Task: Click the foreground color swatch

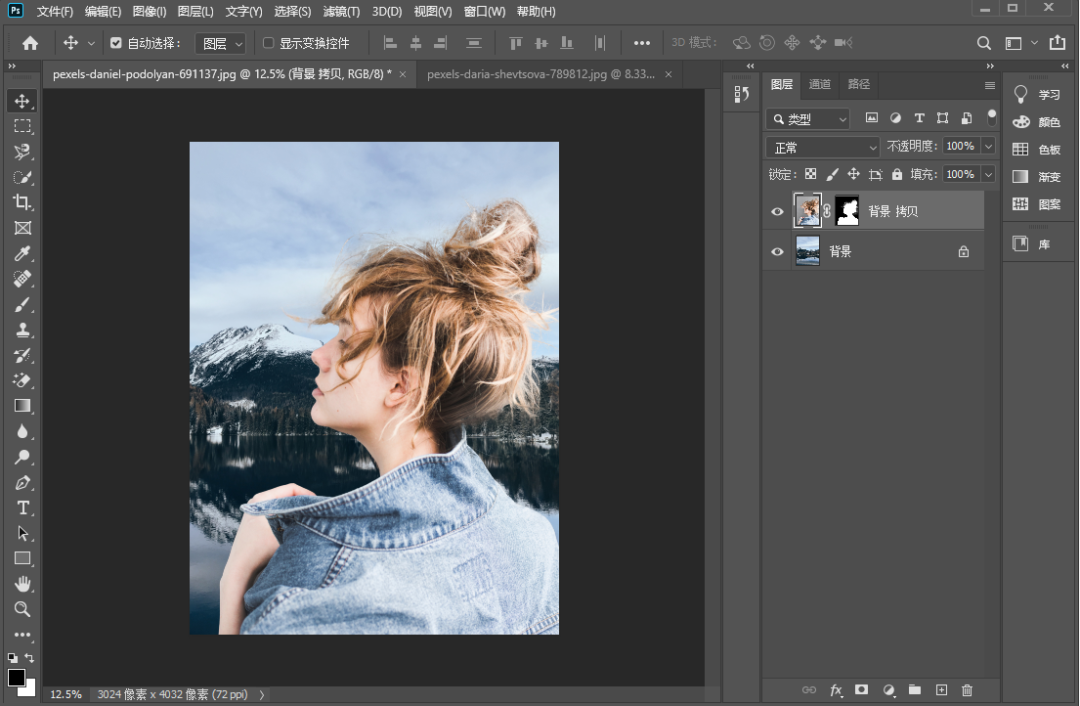Action: [16, 677]
